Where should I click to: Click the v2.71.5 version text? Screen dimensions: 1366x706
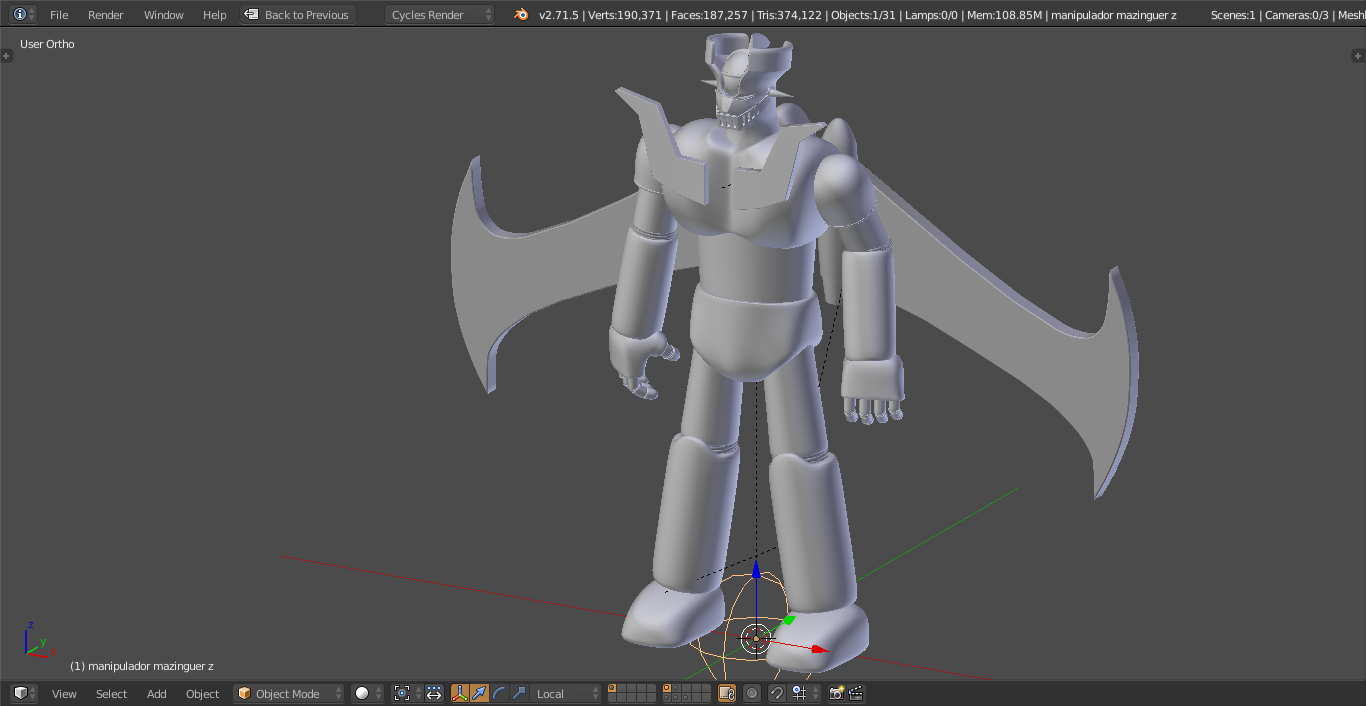(x=559, y=15)
